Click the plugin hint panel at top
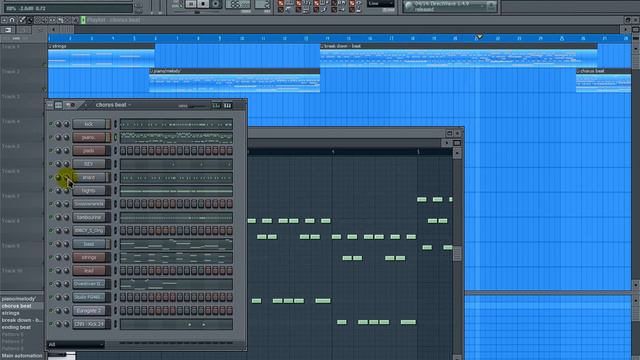This screenshot has height=360, width=640. pyautogui.click(x=450, y=6)
